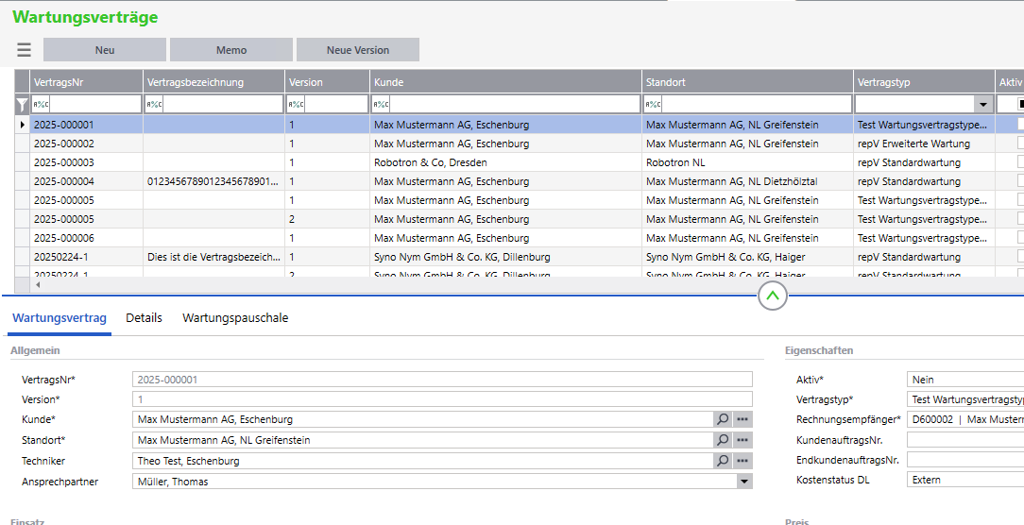Click the search magnifier for Techniker field
The image size is (1024, 525).
[x=722, y=461]
